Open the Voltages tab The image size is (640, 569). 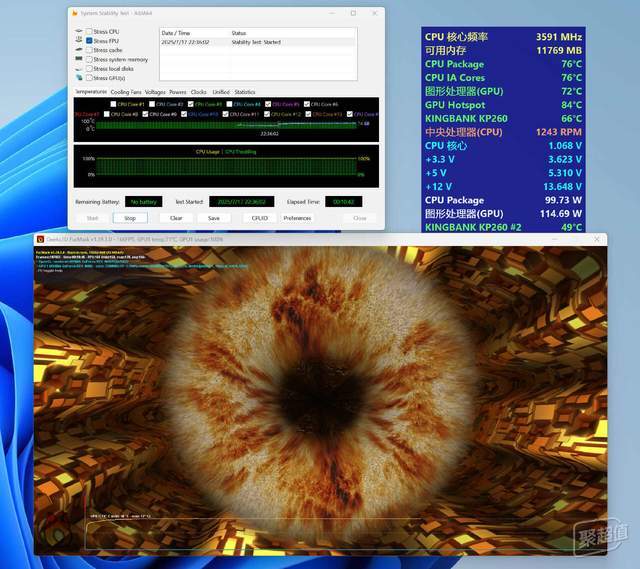pos(155,92)
